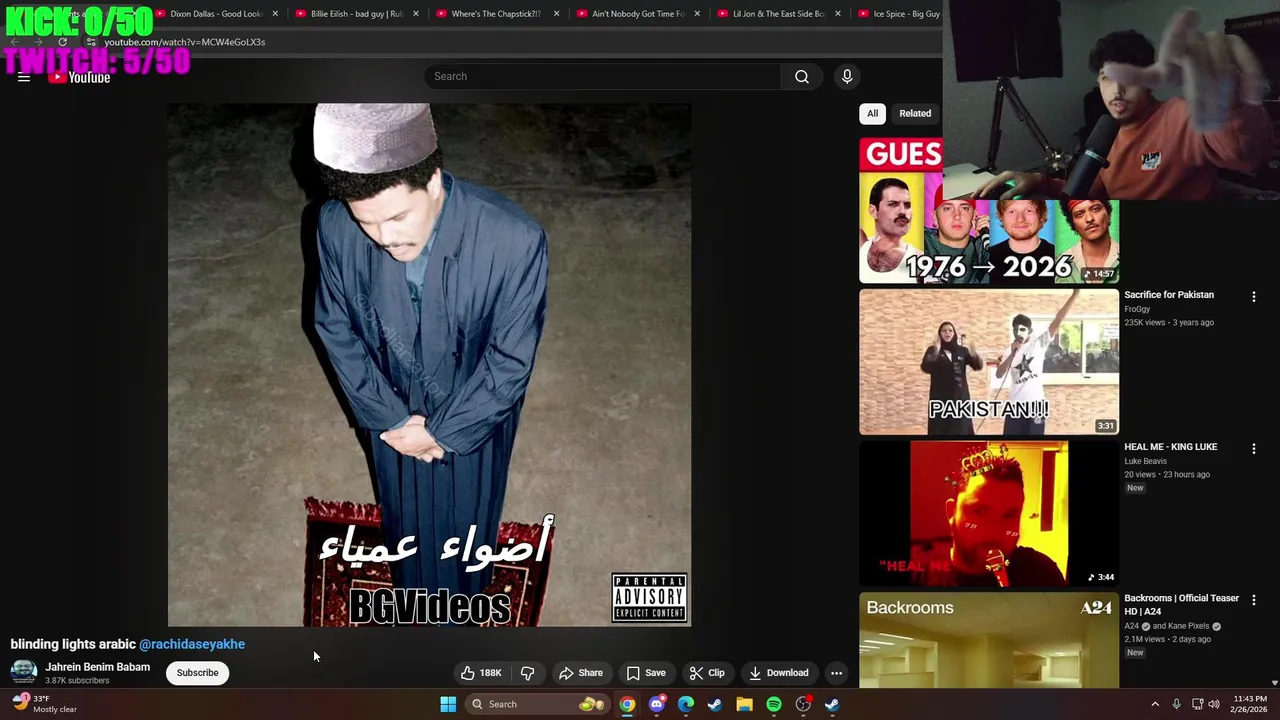Click the Luke Beavis channel name
Viewport: 1280px width, 720px height.
1145,461
